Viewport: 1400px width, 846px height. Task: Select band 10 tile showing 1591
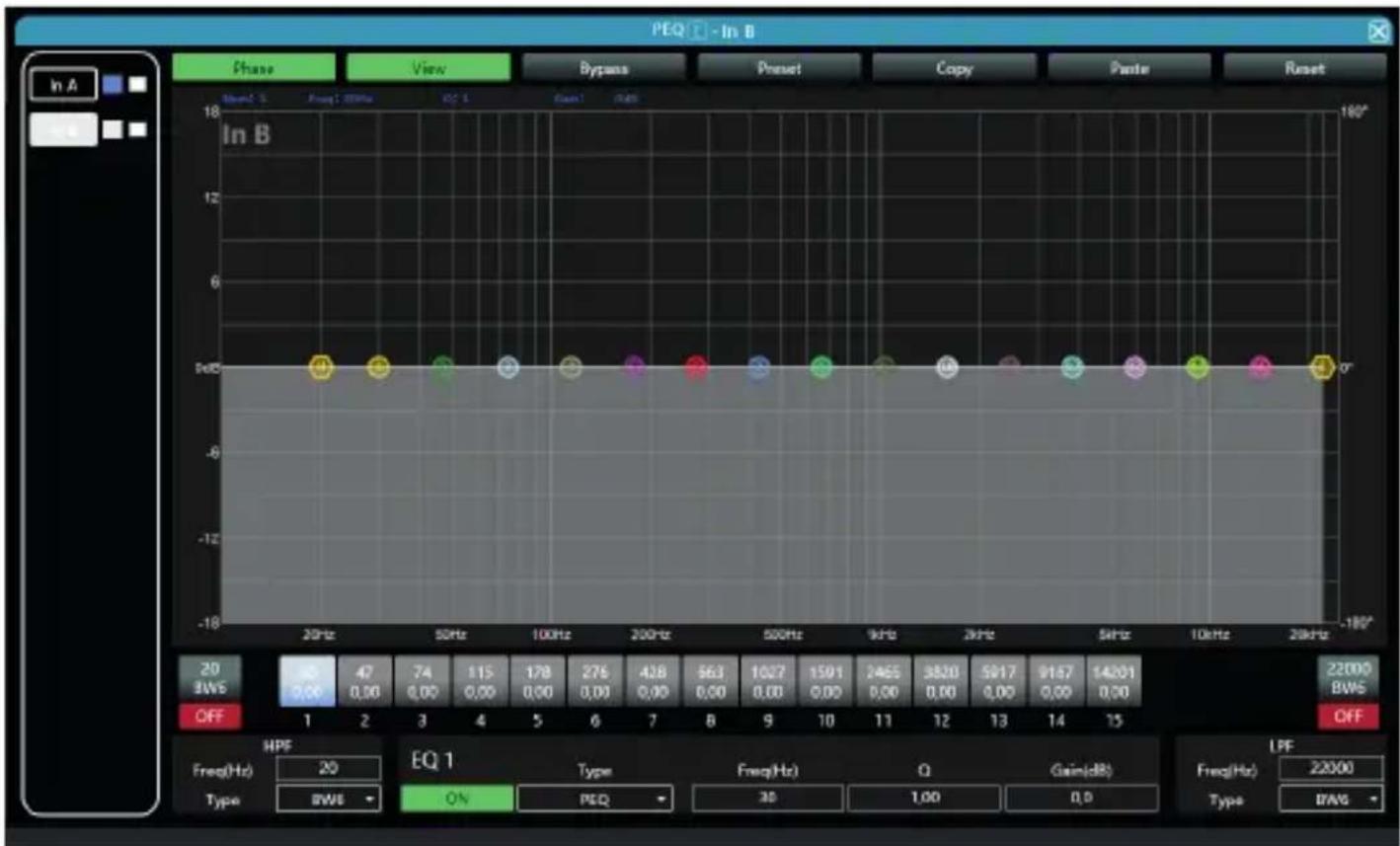pyautogui.click(x=825, y=681)
